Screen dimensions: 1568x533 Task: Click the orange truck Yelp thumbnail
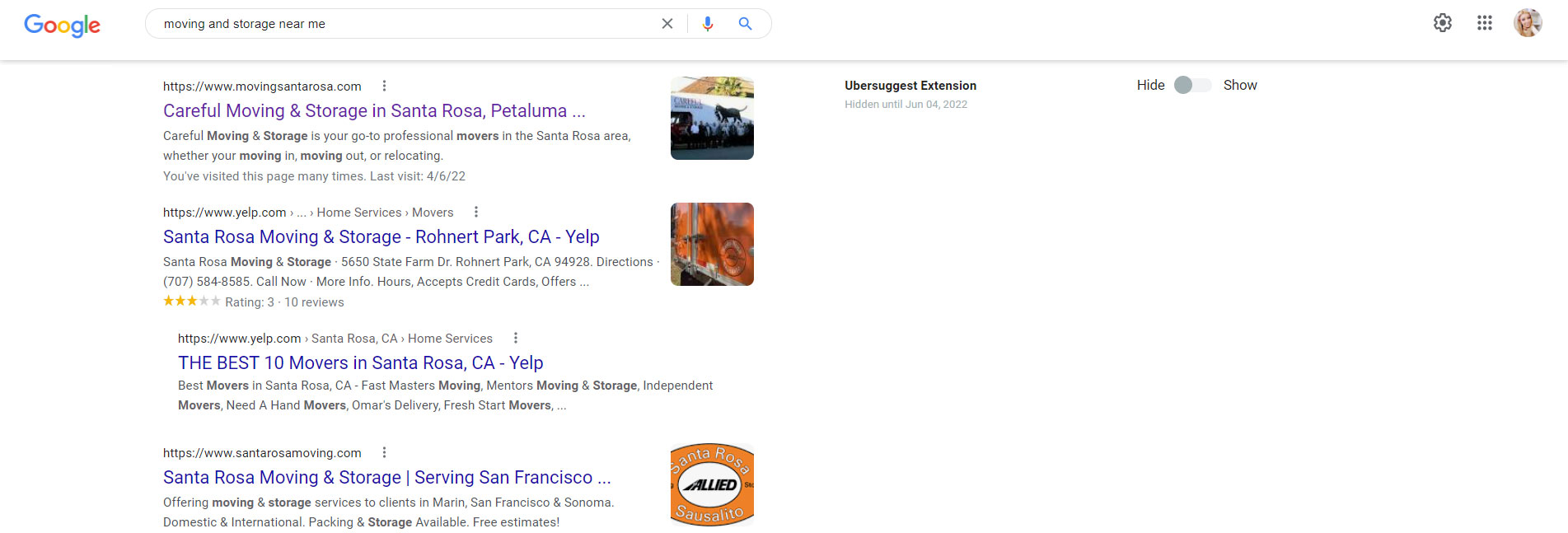click(x=712, y=244)
